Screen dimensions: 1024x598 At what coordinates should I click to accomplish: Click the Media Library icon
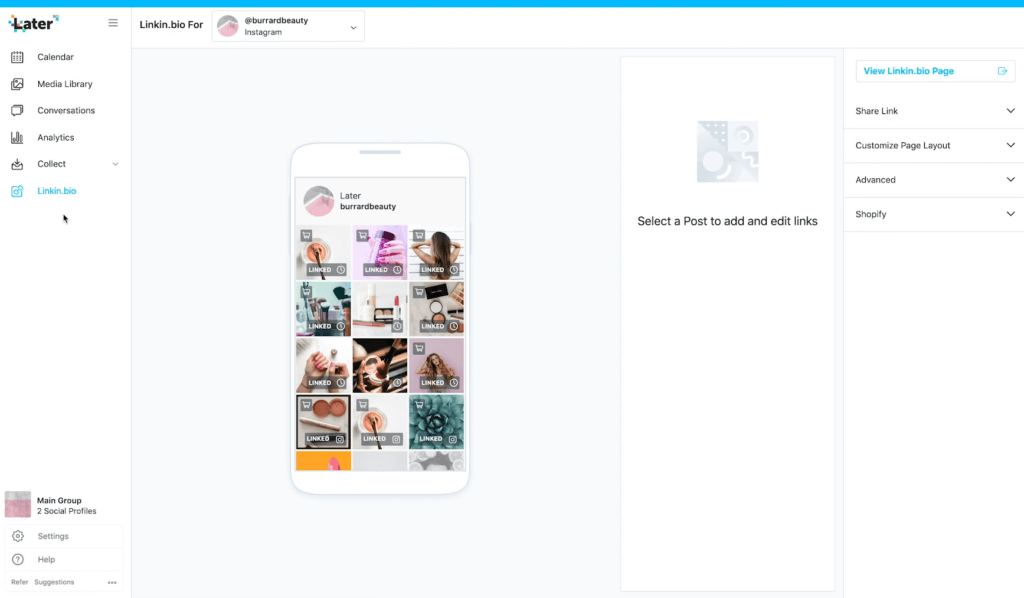pyautogui.click(x=17, y=84)
